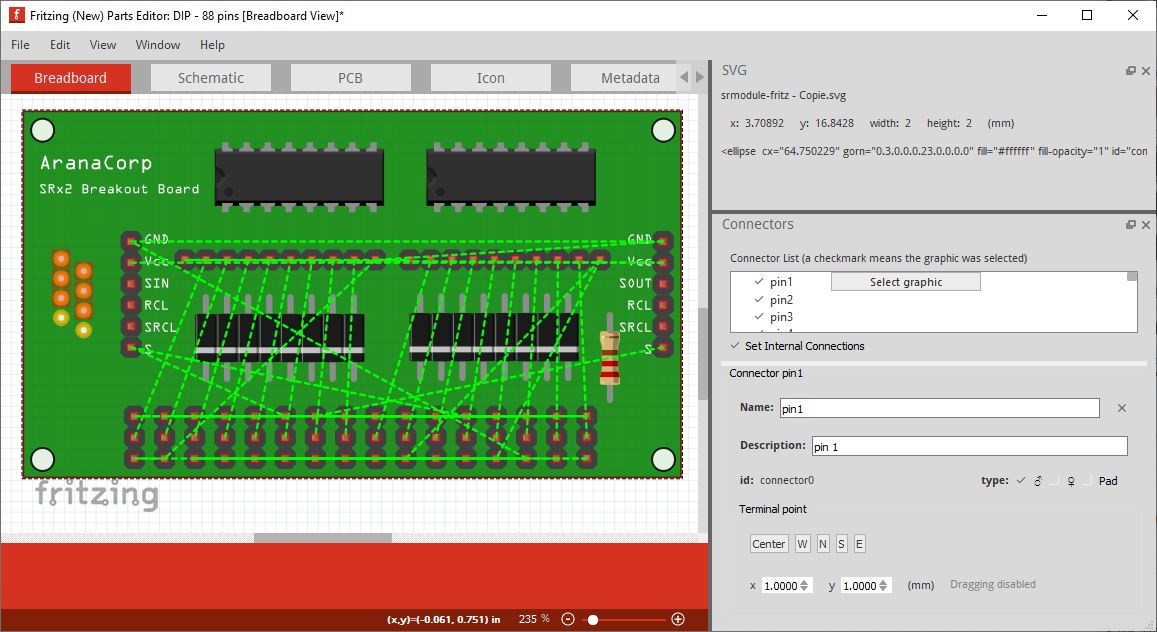1157x632 pixels.
Task: Remove connector pin1 with the X icon
Action: click(x=1122, y=408)
